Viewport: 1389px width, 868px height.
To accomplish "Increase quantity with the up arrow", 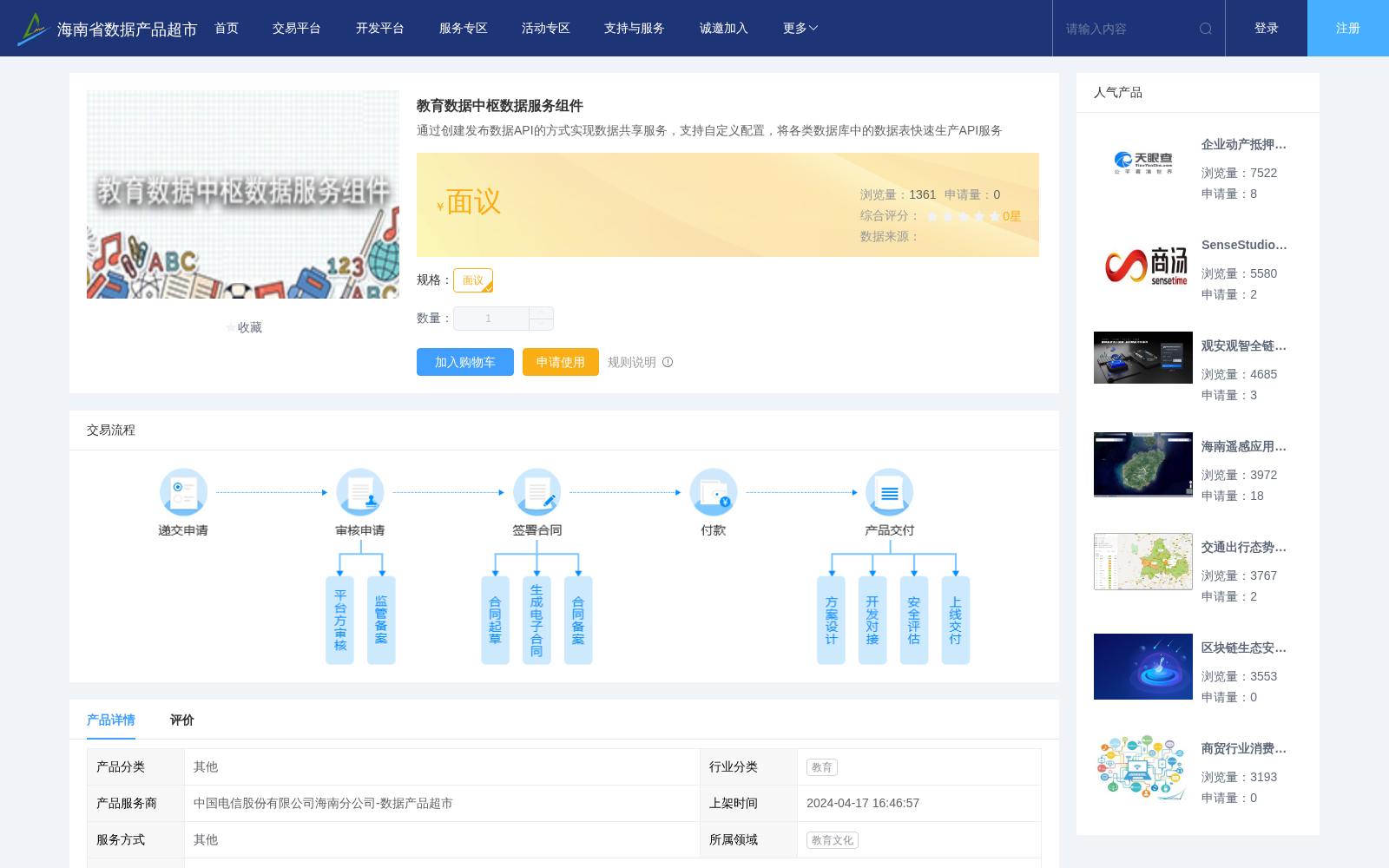I will pyautogui.click(x=541, y=312).
